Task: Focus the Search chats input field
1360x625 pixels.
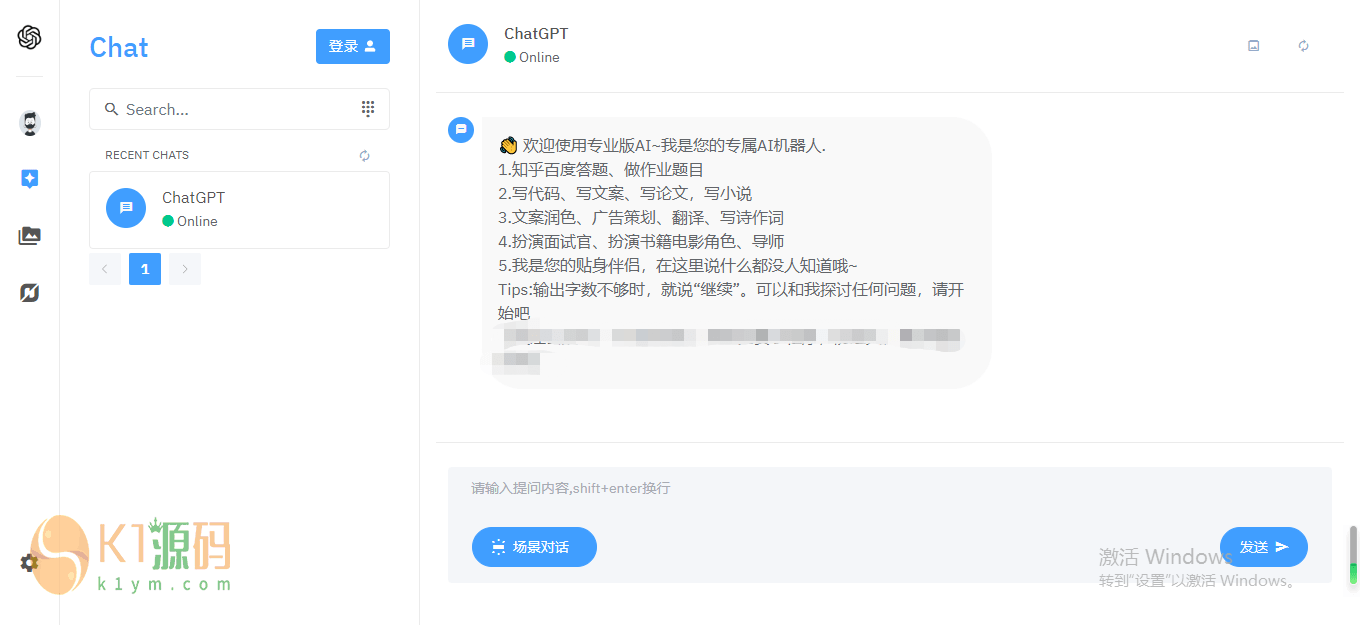Action: 239,109
